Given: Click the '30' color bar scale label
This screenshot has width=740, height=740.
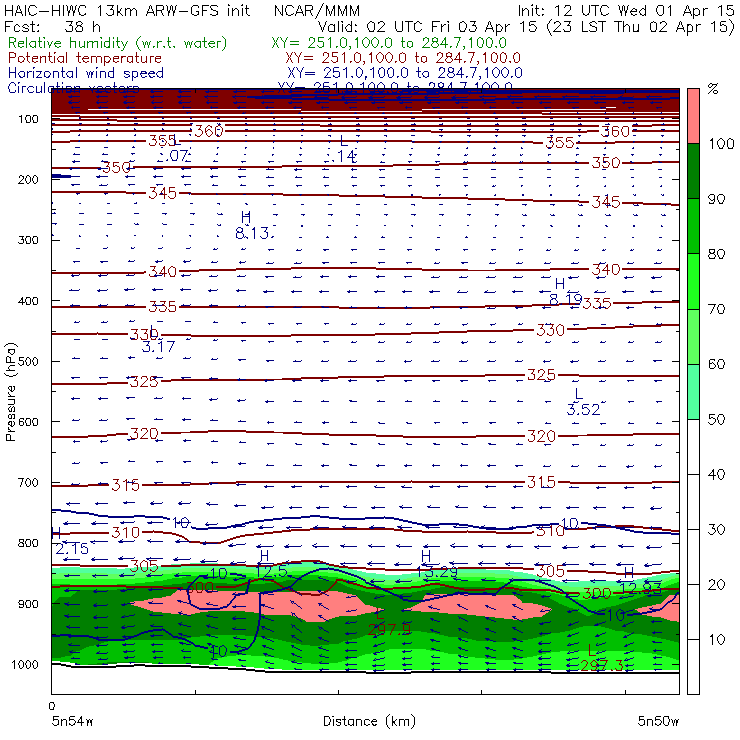Looking at the screenshot, I should point(716,530).
